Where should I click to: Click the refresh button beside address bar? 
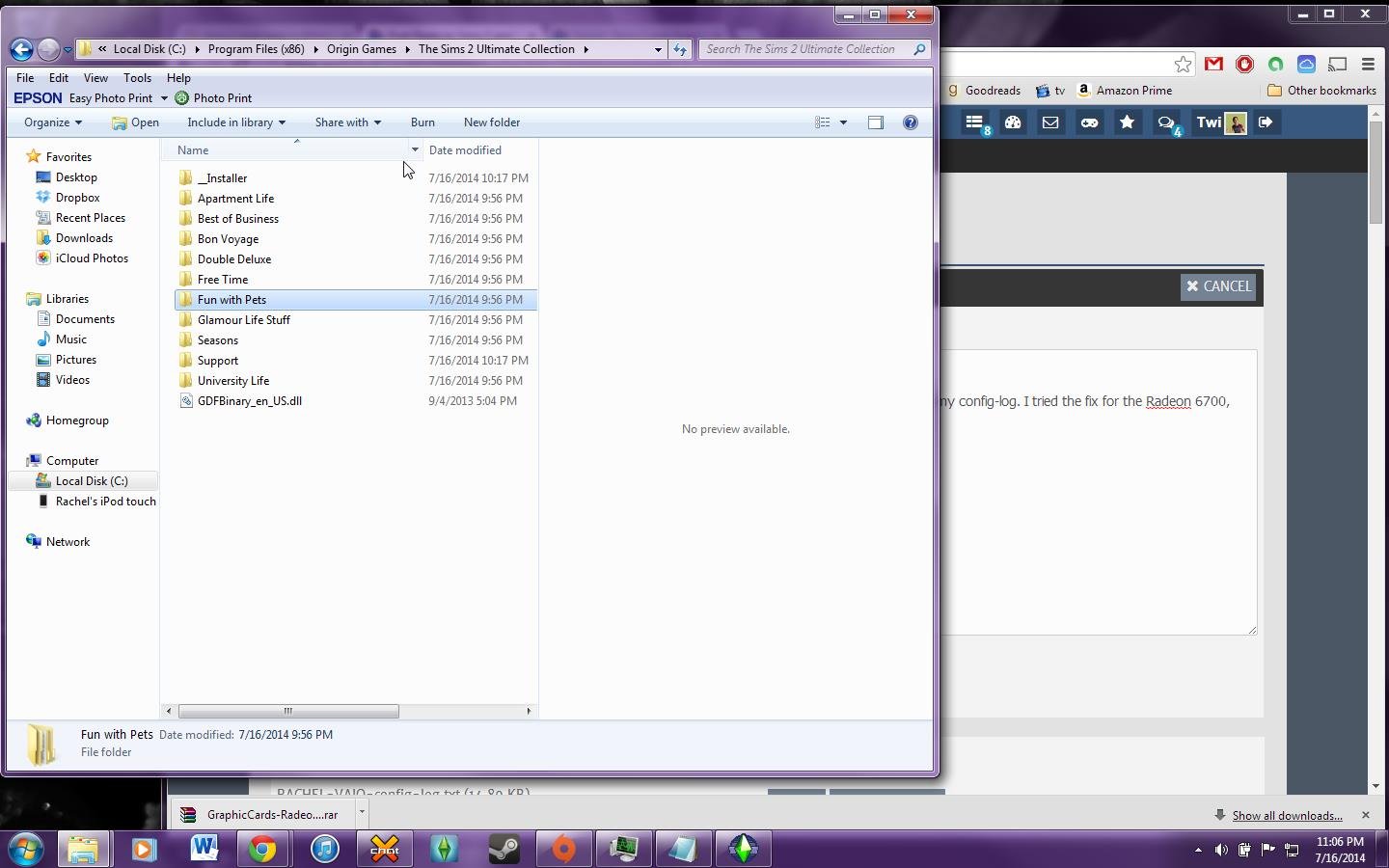[680, 49]
